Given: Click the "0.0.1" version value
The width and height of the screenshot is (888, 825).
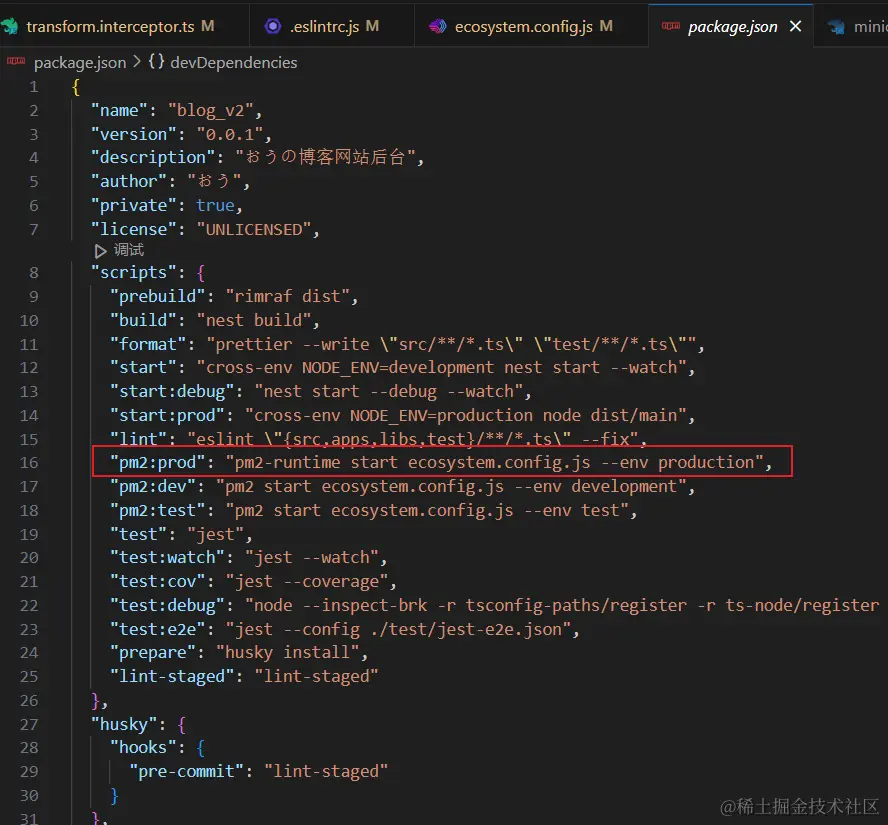Looking at the screenshot, I should click(x=229, y=134).
